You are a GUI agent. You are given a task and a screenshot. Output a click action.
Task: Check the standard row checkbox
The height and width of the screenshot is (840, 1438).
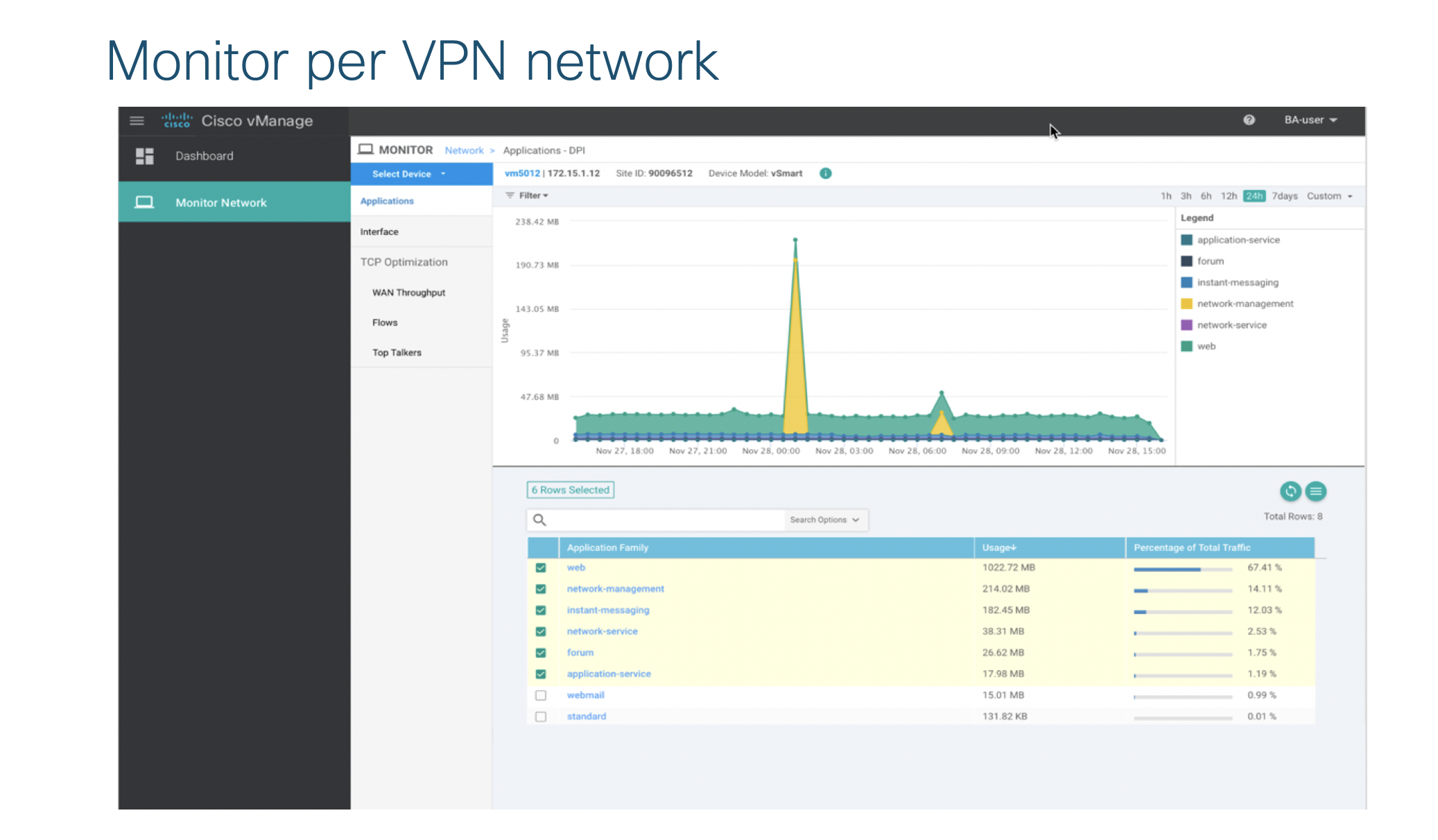pyautogui.click(x=541, y=717)
